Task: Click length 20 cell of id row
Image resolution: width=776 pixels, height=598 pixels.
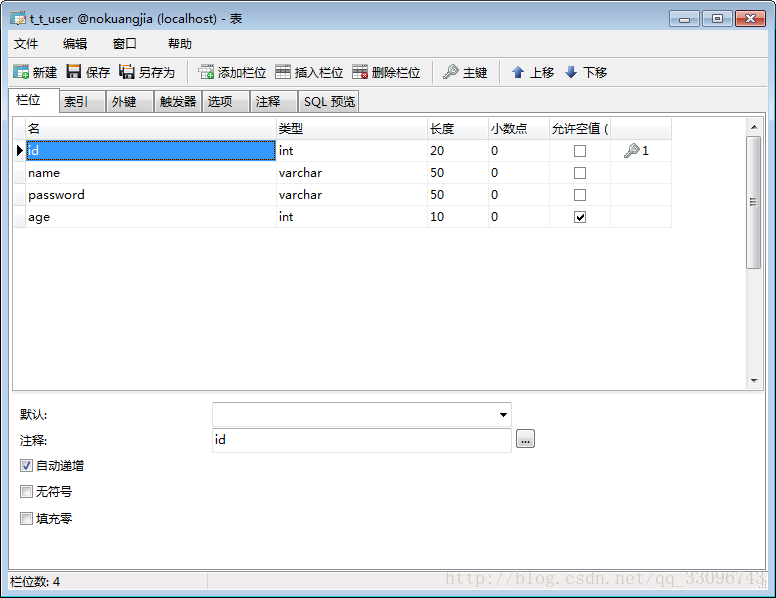Action: click(458, 150)
